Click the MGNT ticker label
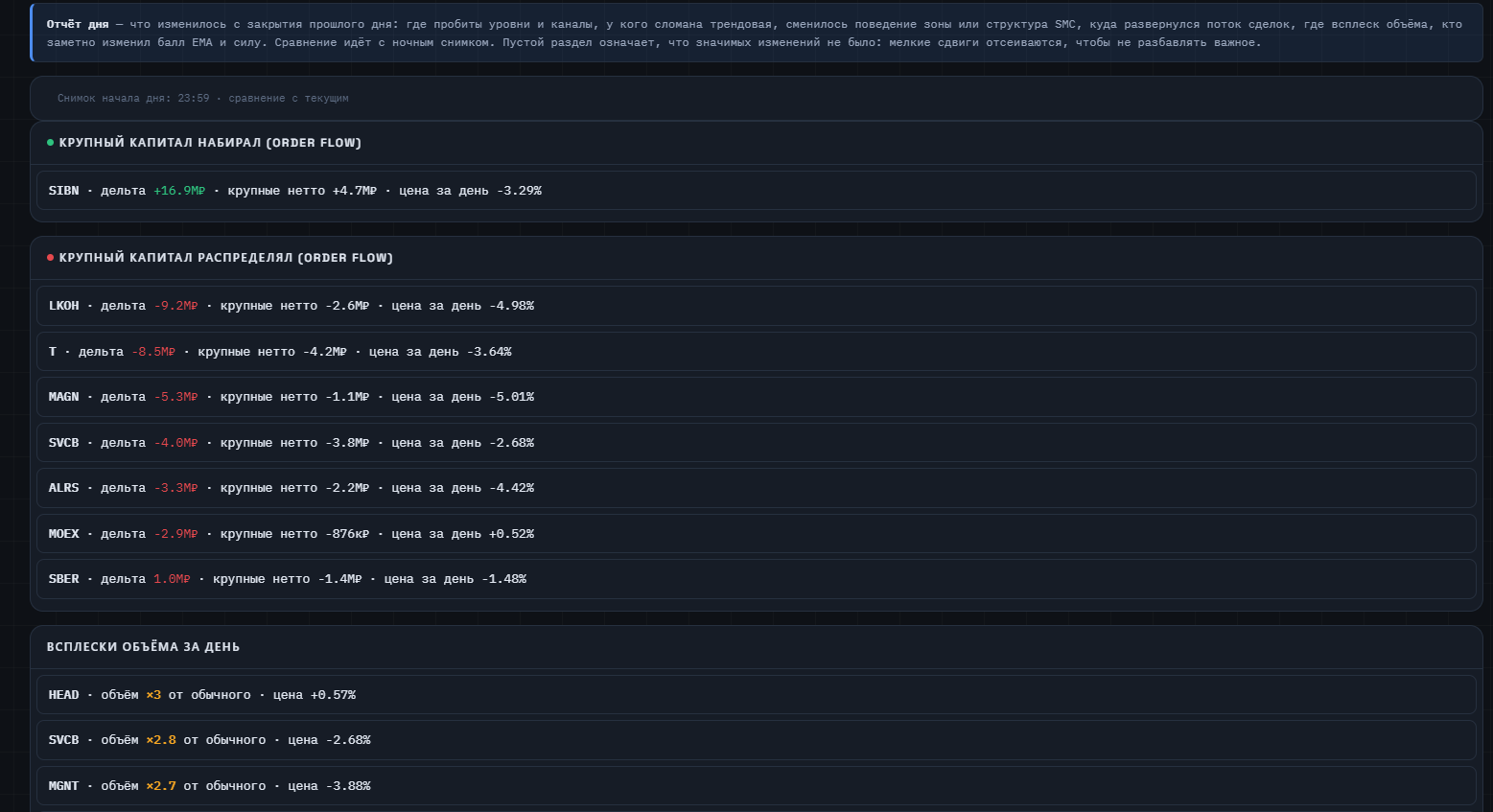Screen dimensions: 1493x812 tap(64, 786)
